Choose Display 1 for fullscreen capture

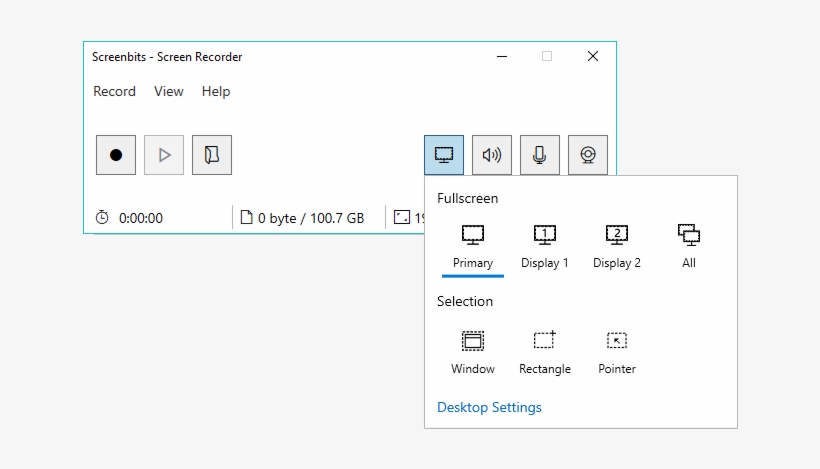point(544,247)
